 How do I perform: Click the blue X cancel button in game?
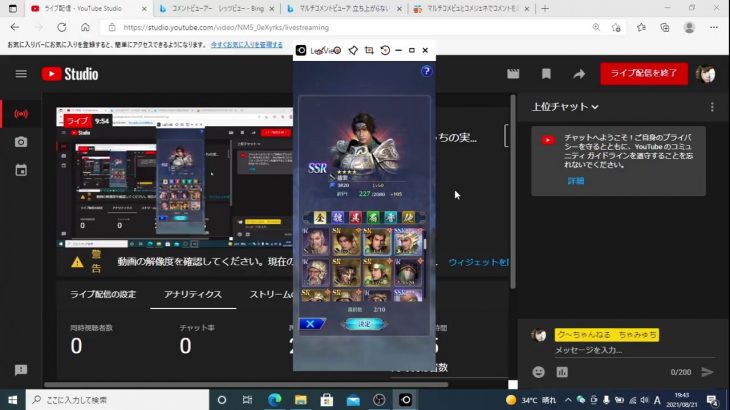[311, 324]
